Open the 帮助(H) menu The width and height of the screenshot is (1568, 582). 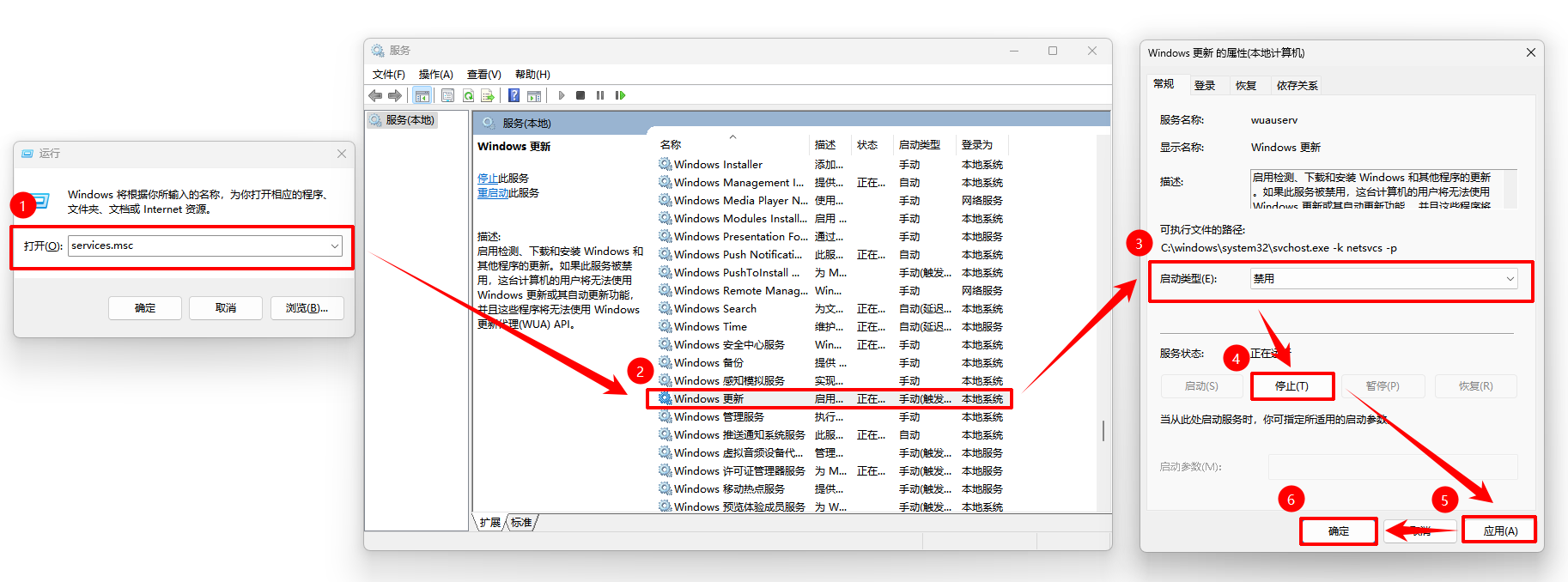532,75
